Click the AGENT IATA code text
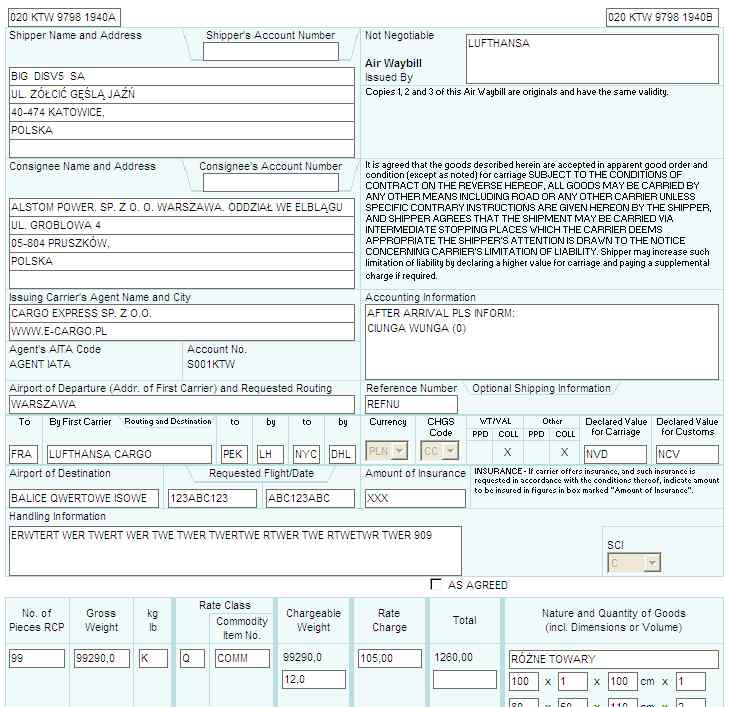 pos(40,364)
